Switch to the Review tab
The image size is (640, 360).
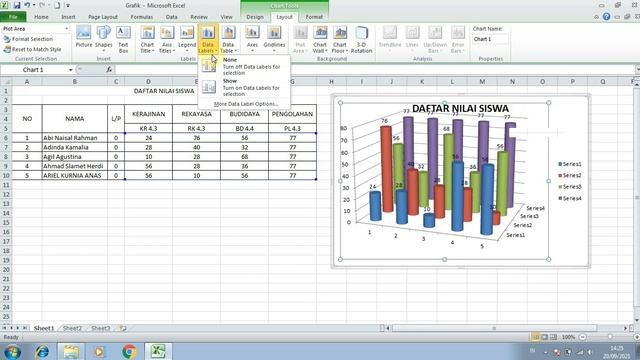click(199, 17)
